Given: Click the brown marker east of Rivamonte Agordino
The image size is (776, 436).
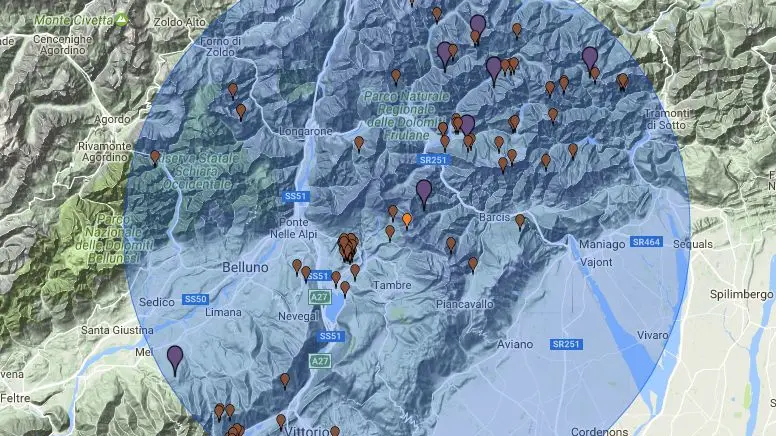Looking at the screenshot, I should [155, 157].
